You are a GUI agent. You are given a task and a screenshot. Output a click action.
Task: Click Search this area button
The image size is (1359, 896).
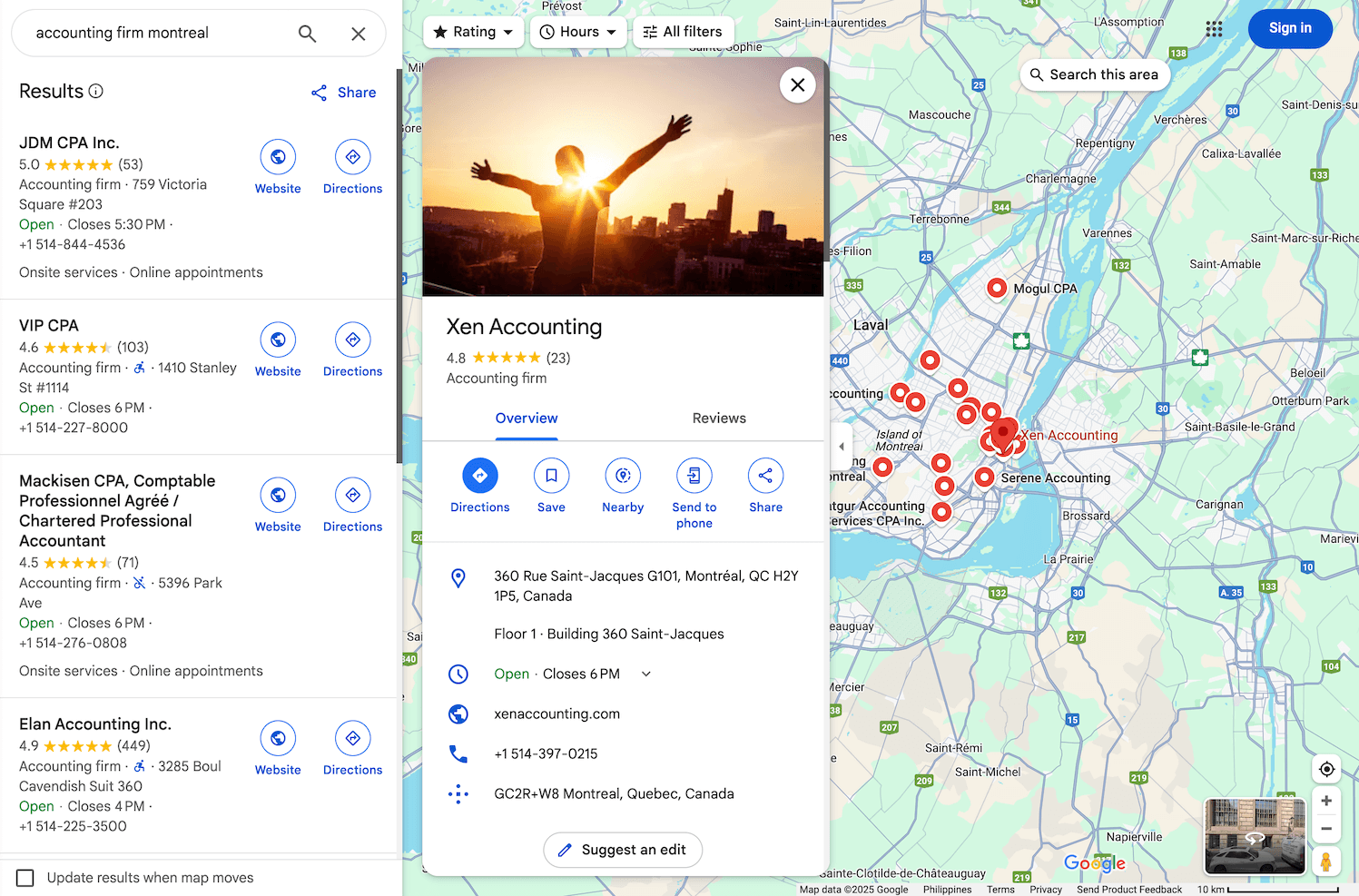(1095, 74)
